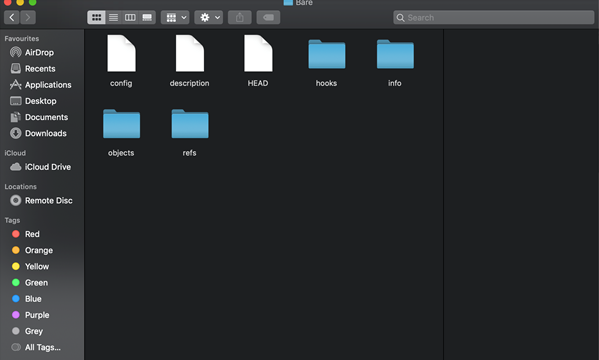Select the hooks folder icon
The image size is (599, 360).
327,54
